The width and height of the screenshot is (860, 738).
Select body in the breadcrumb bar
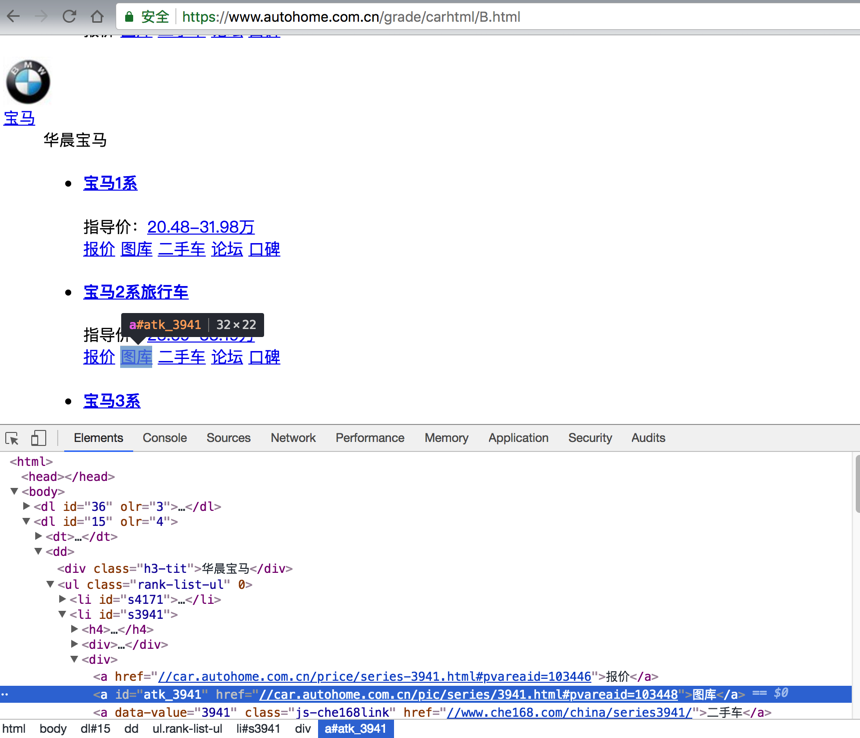pyautogui.click(x=53, y=729)
